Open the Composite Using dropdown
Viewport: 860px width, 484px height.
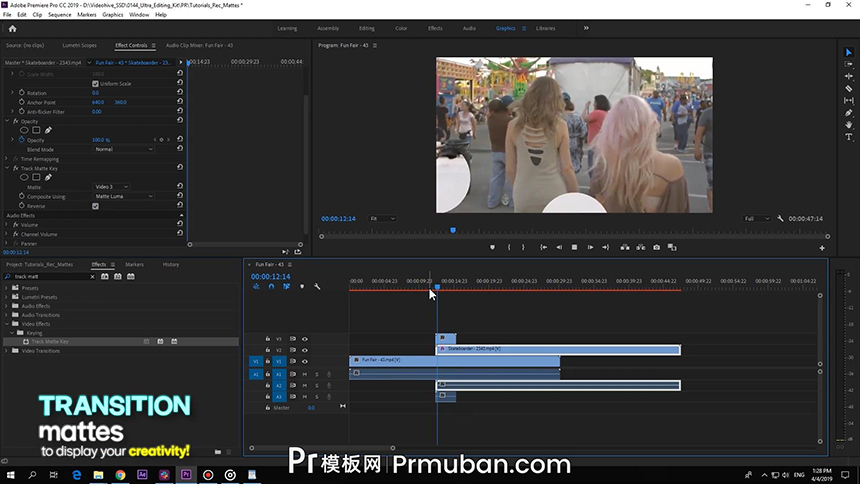click(123, 196)
